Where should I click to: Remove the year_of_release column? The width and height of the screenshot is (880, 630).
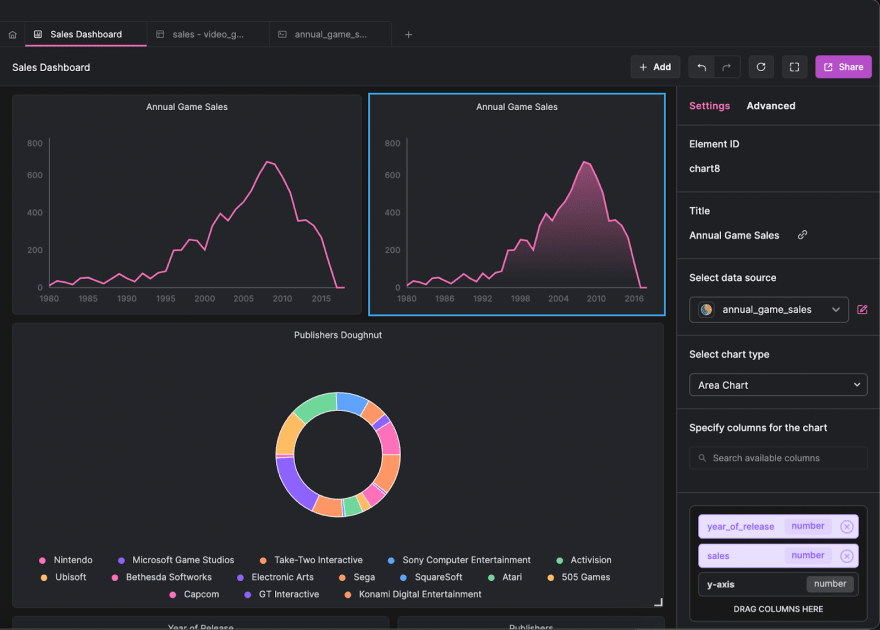pyautogui.click(x=846, y=526)
